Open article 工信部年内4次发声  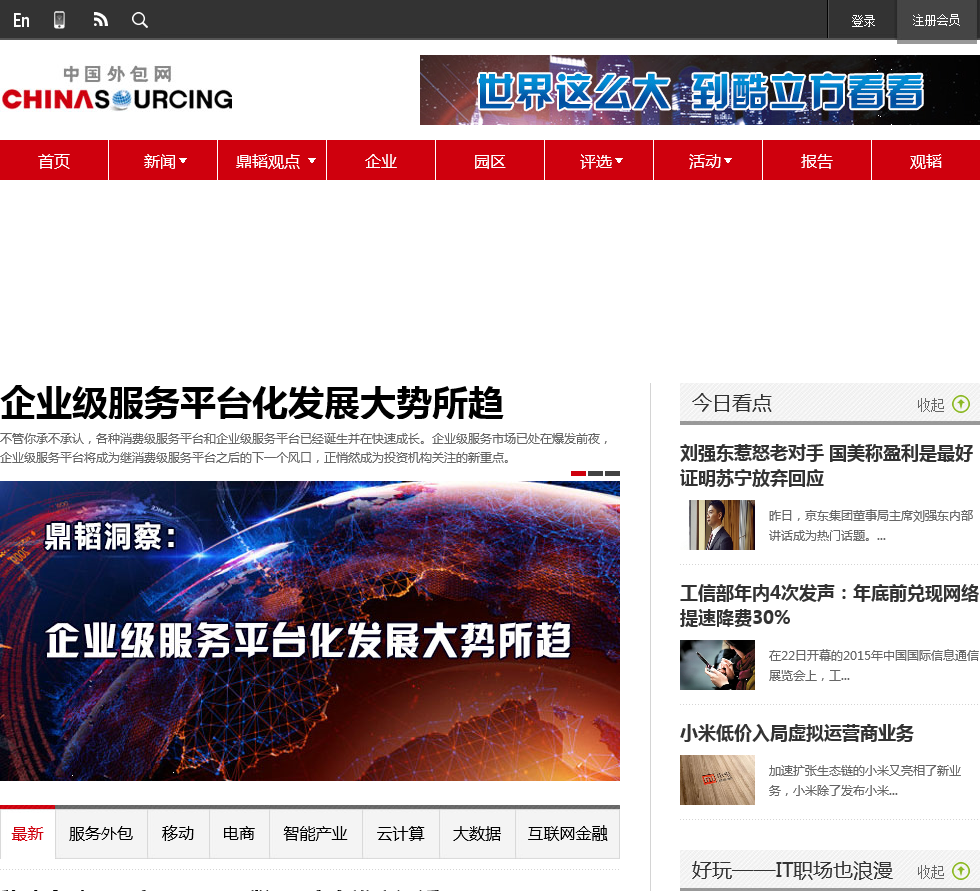[829, 605]
